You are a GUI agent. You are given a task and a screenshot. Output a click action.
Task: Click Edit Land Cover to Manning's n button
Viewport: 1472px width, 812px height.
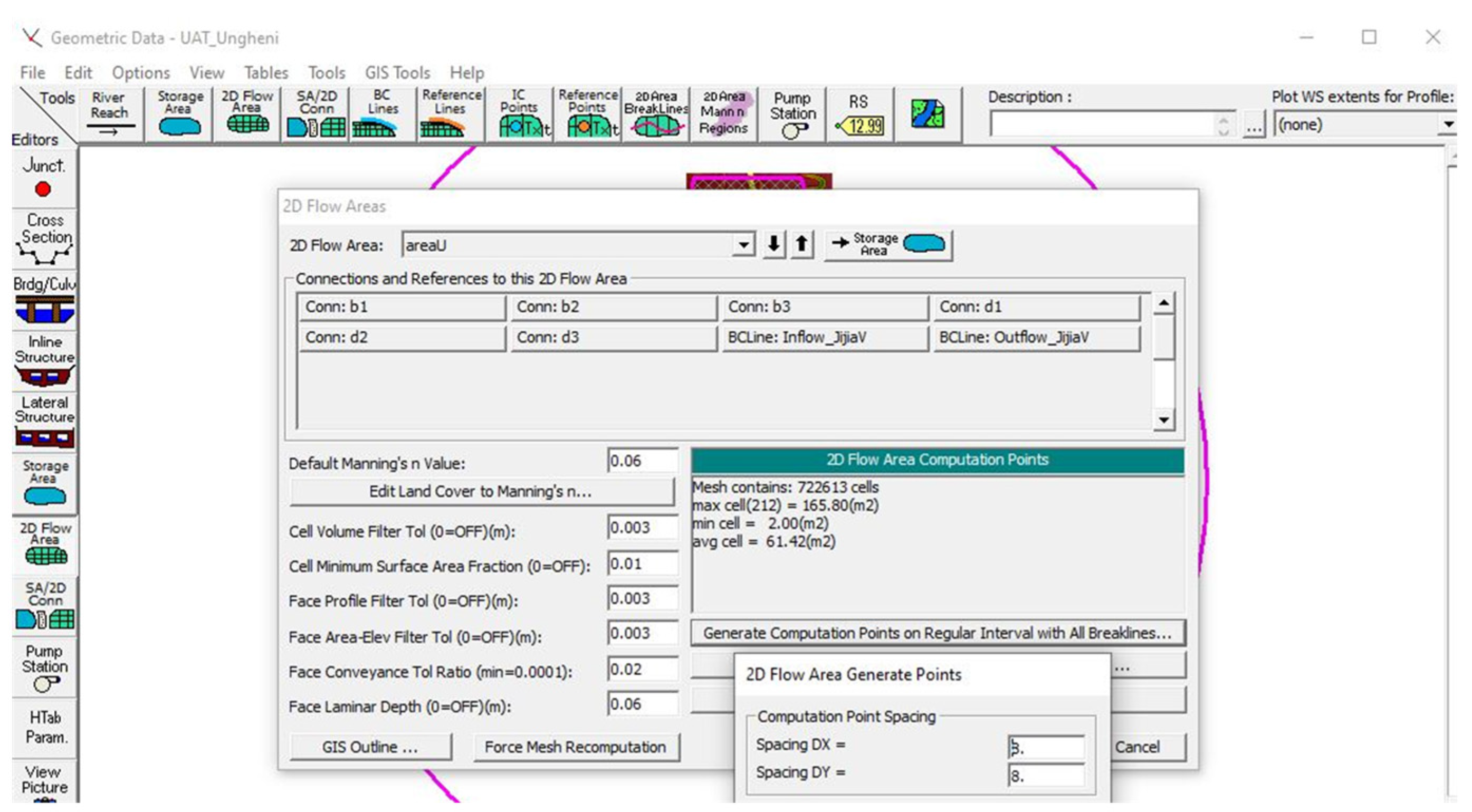click(481, 491)
